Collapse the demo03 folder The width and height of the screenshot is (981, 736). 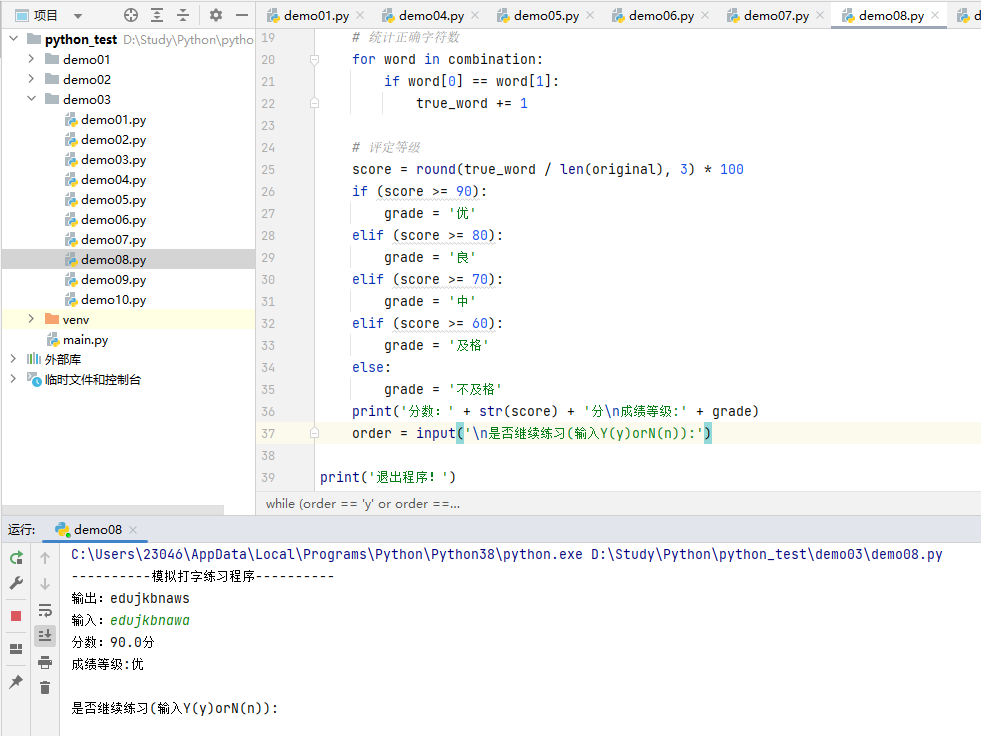point(31,100)
